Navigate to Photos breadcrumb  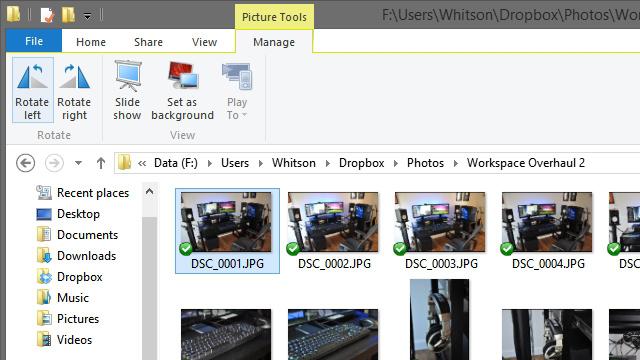pos(425,163)
